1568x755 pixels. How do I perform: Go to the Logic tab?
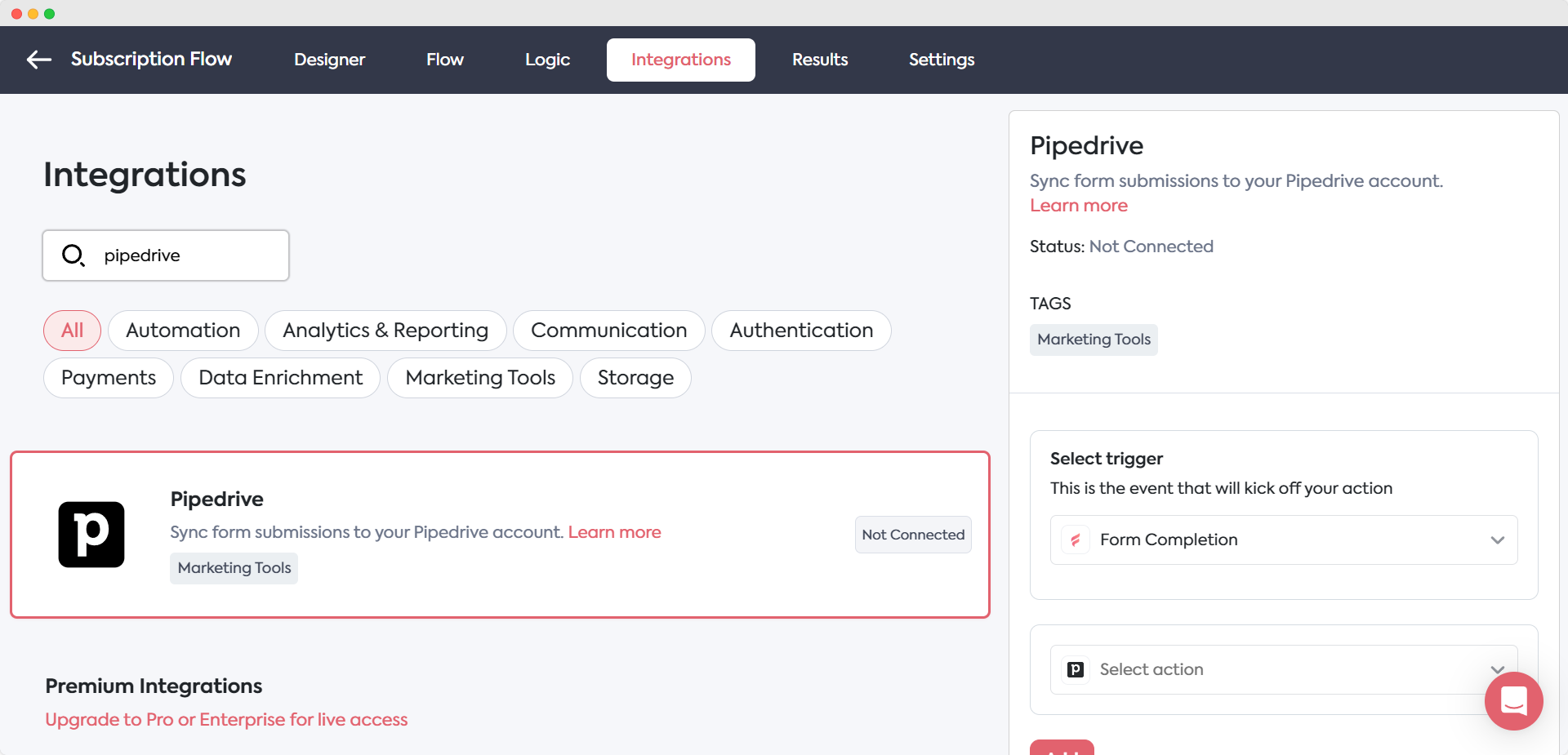(547, 60)
